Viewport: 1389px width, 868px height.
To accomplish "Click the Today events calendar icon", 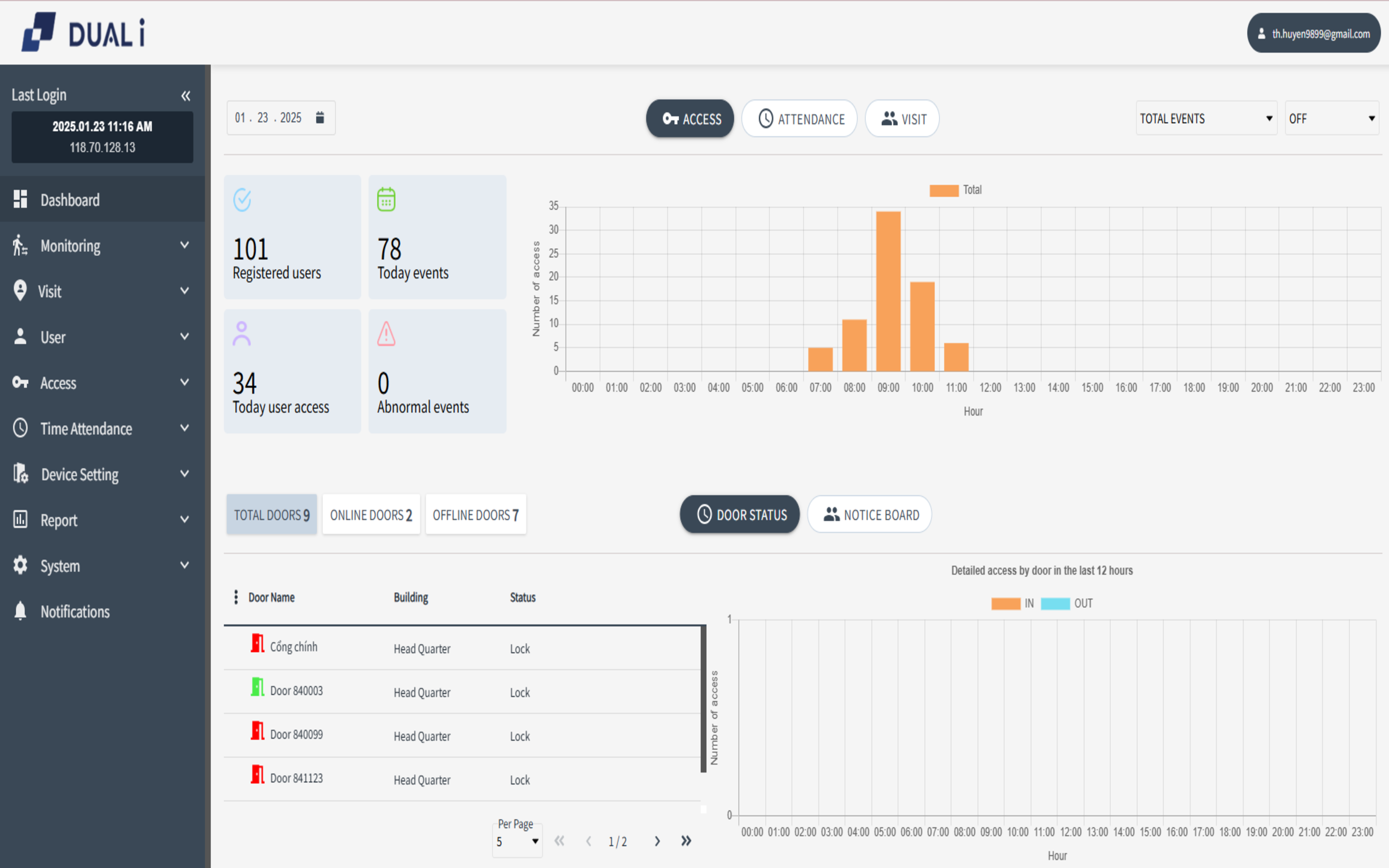I will click(x=386, y=199).
